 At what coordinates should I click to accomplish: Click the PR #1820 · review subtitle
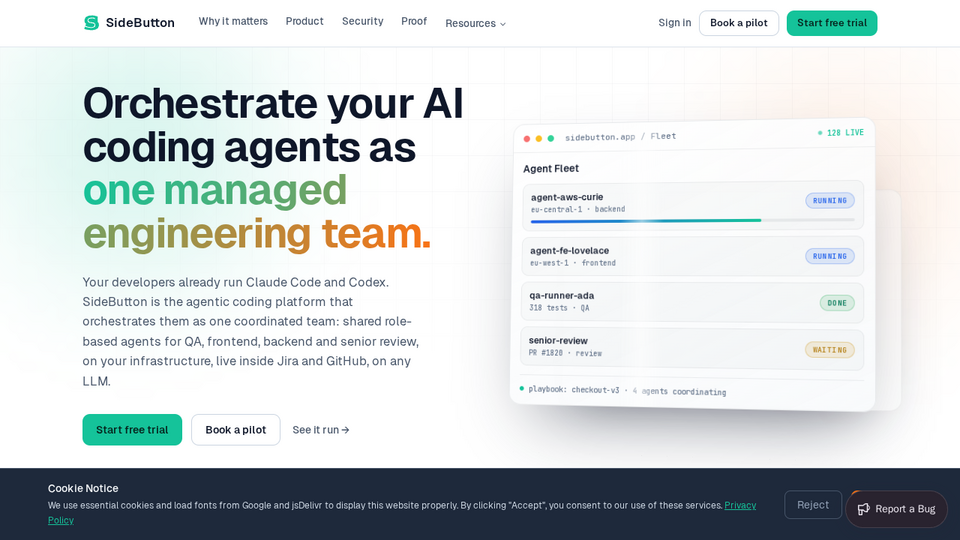tap(565, 353)
